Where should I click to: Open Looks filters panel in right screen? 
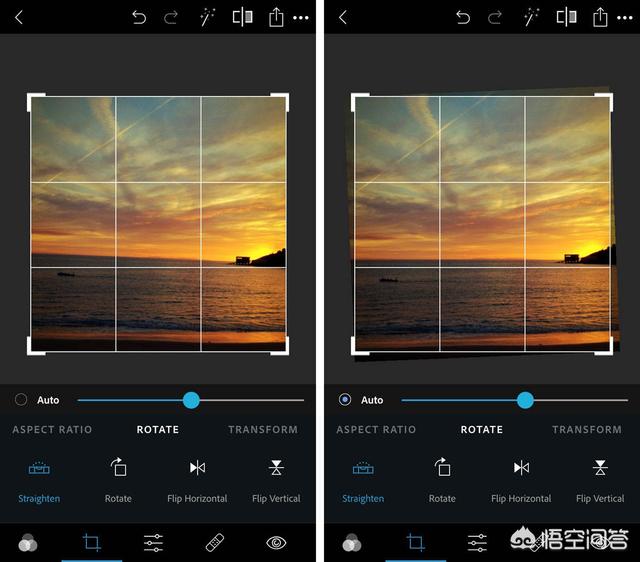[x=352, y=543]
